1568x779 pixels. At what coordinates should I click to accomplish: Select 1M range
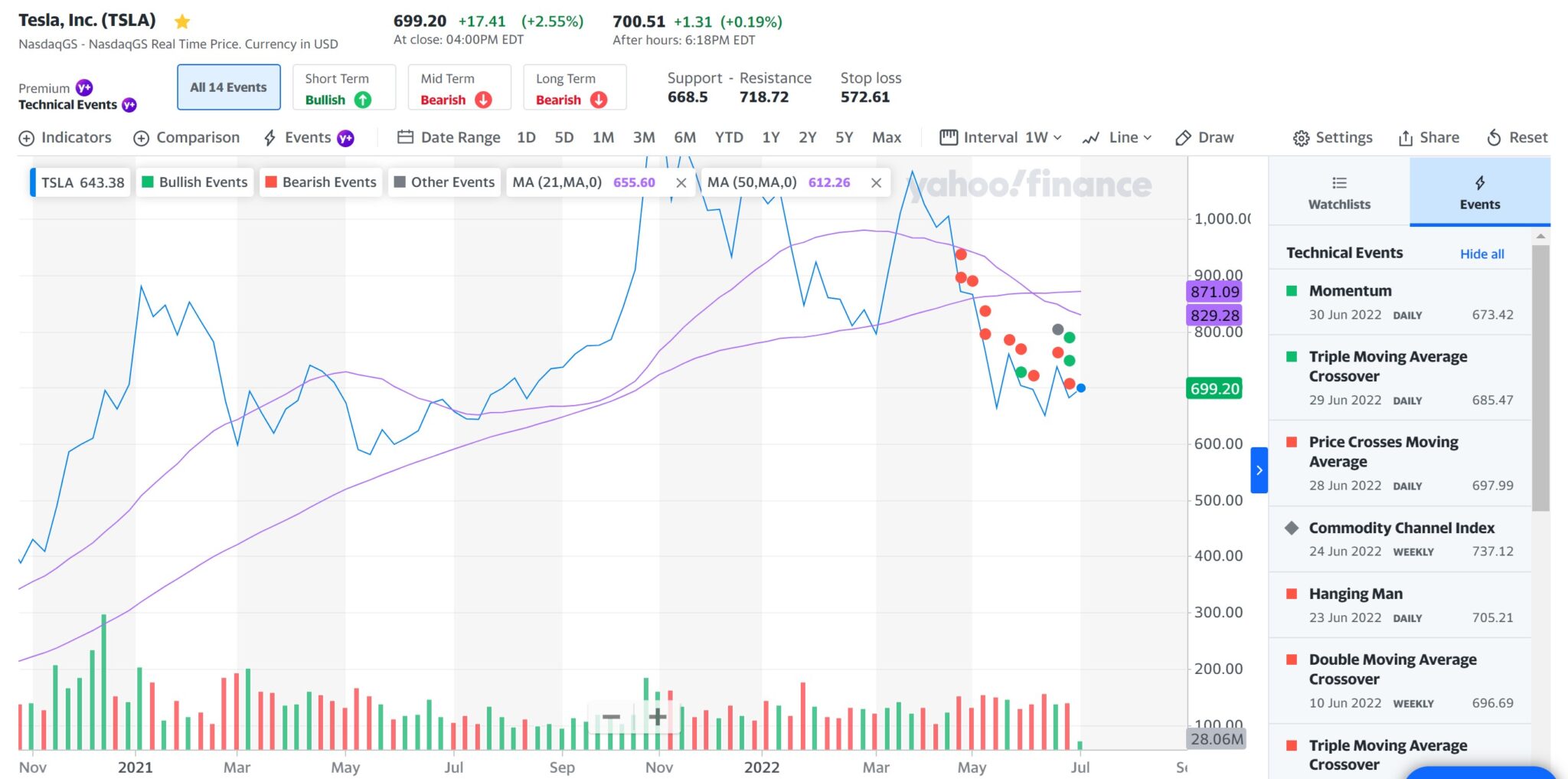click(x=603, y=138)
